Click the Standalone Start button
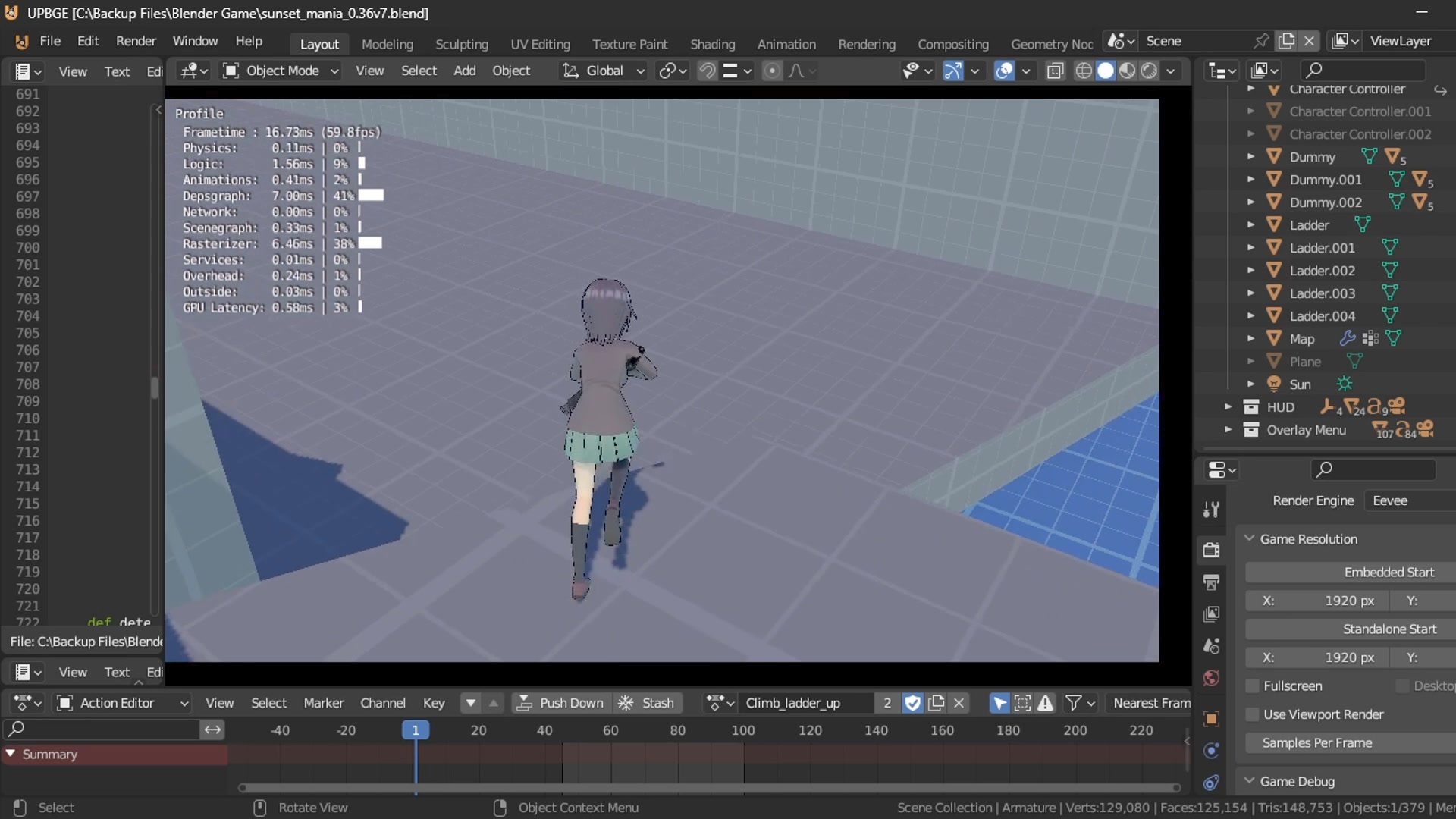Screen dimensions: 1456x819 1351,629
